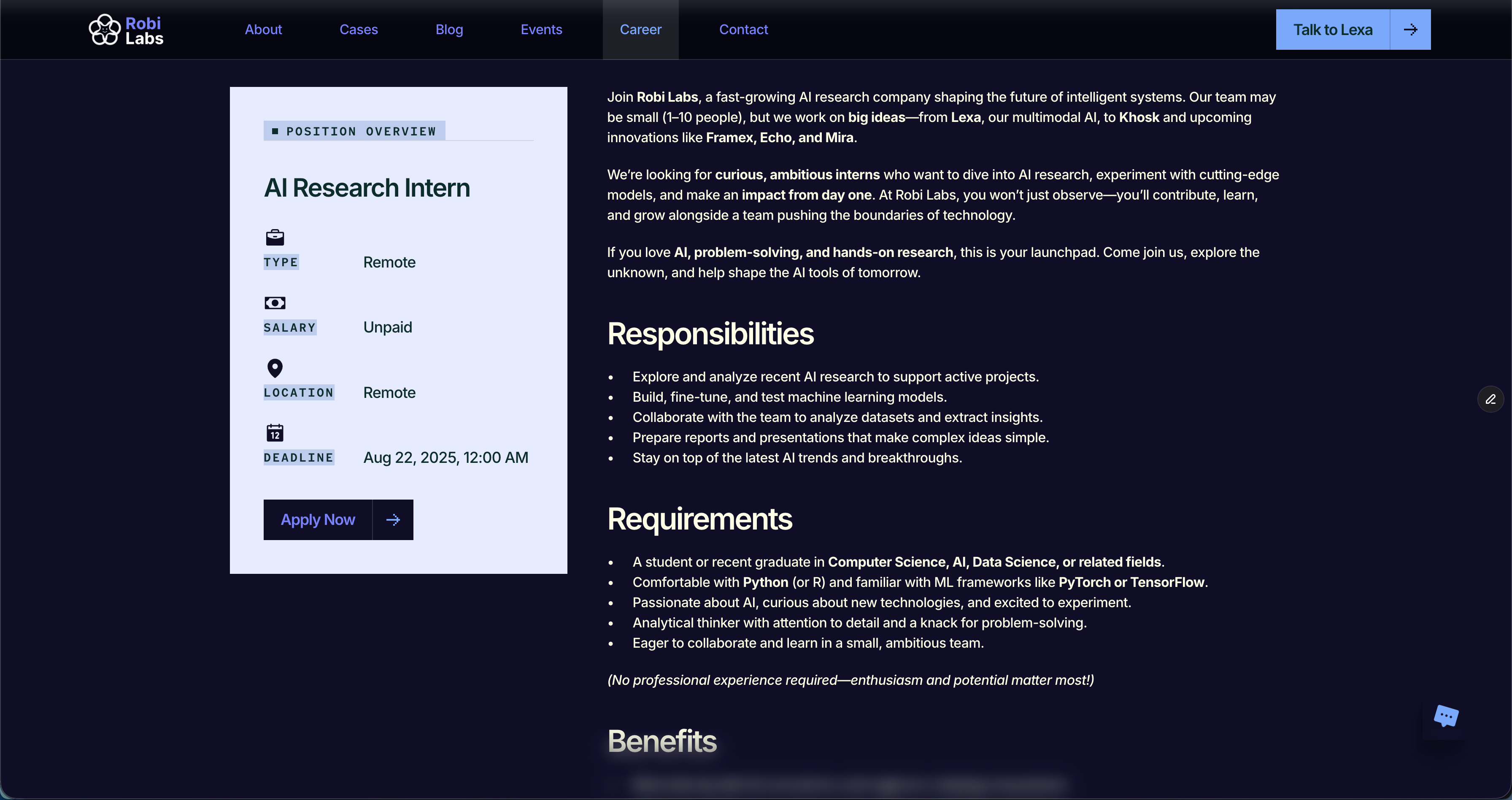Click the Position Overview label
The width and height of the screenshot is (1512, 800).
pyautogui.click(x=360, y=131)
